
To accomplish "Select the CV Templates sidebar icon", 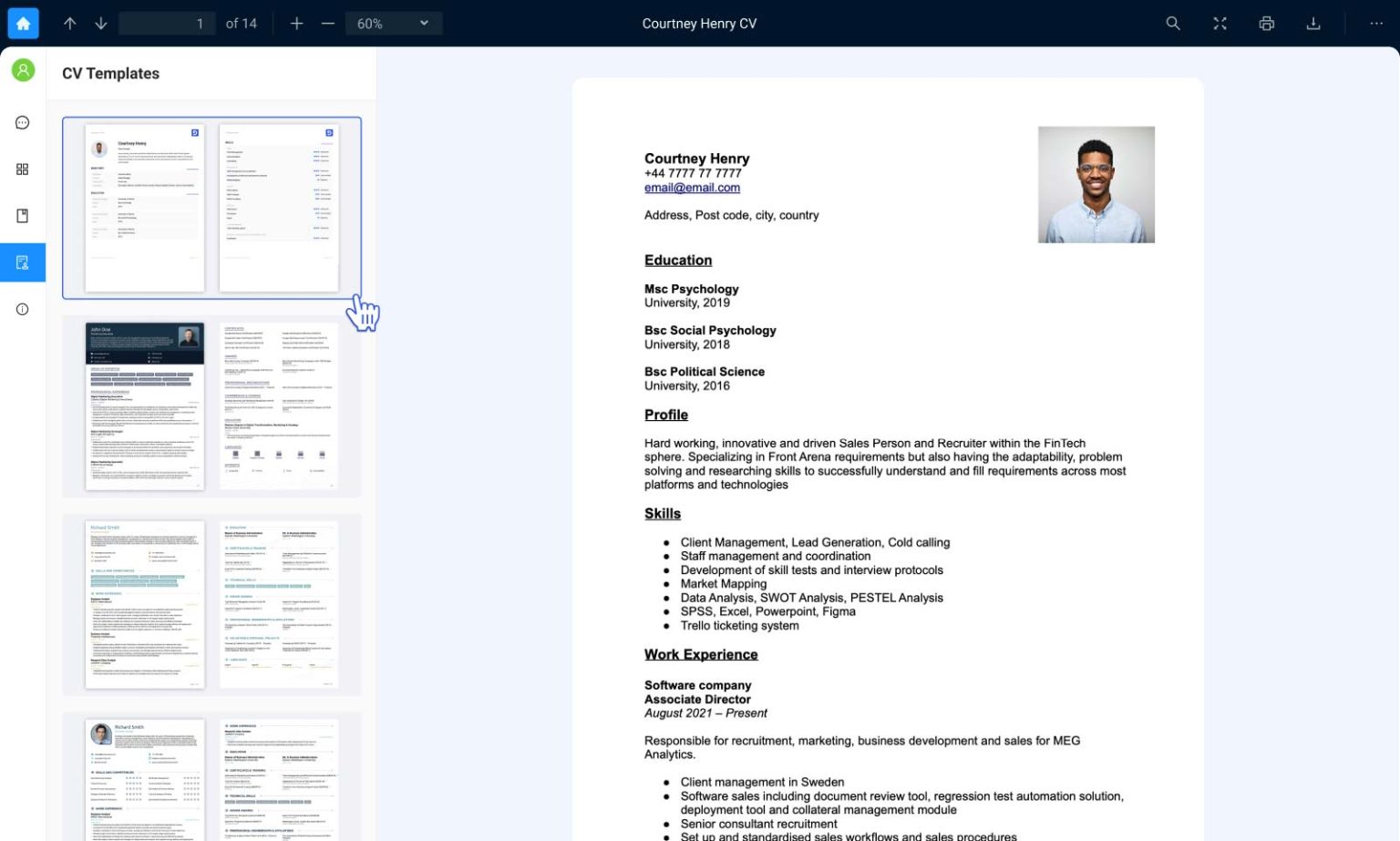I will (x=22, y=262).
